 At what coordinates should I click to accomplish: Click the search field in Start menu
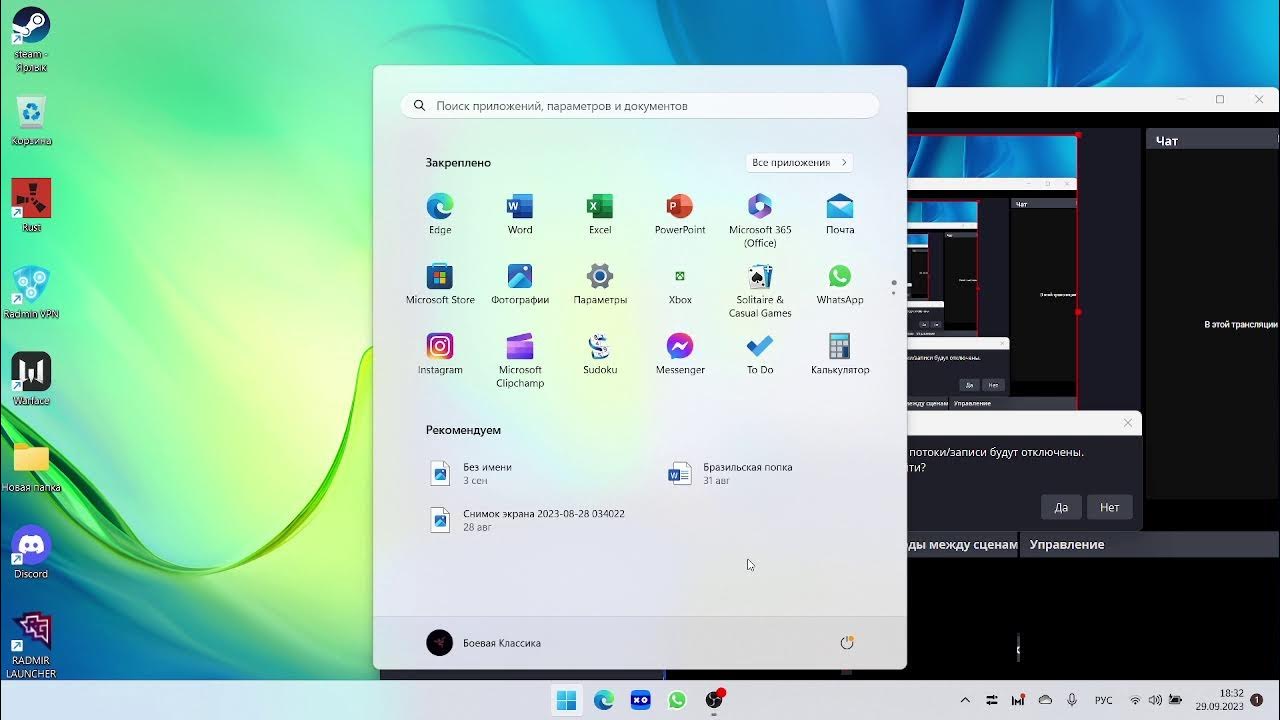640,105
